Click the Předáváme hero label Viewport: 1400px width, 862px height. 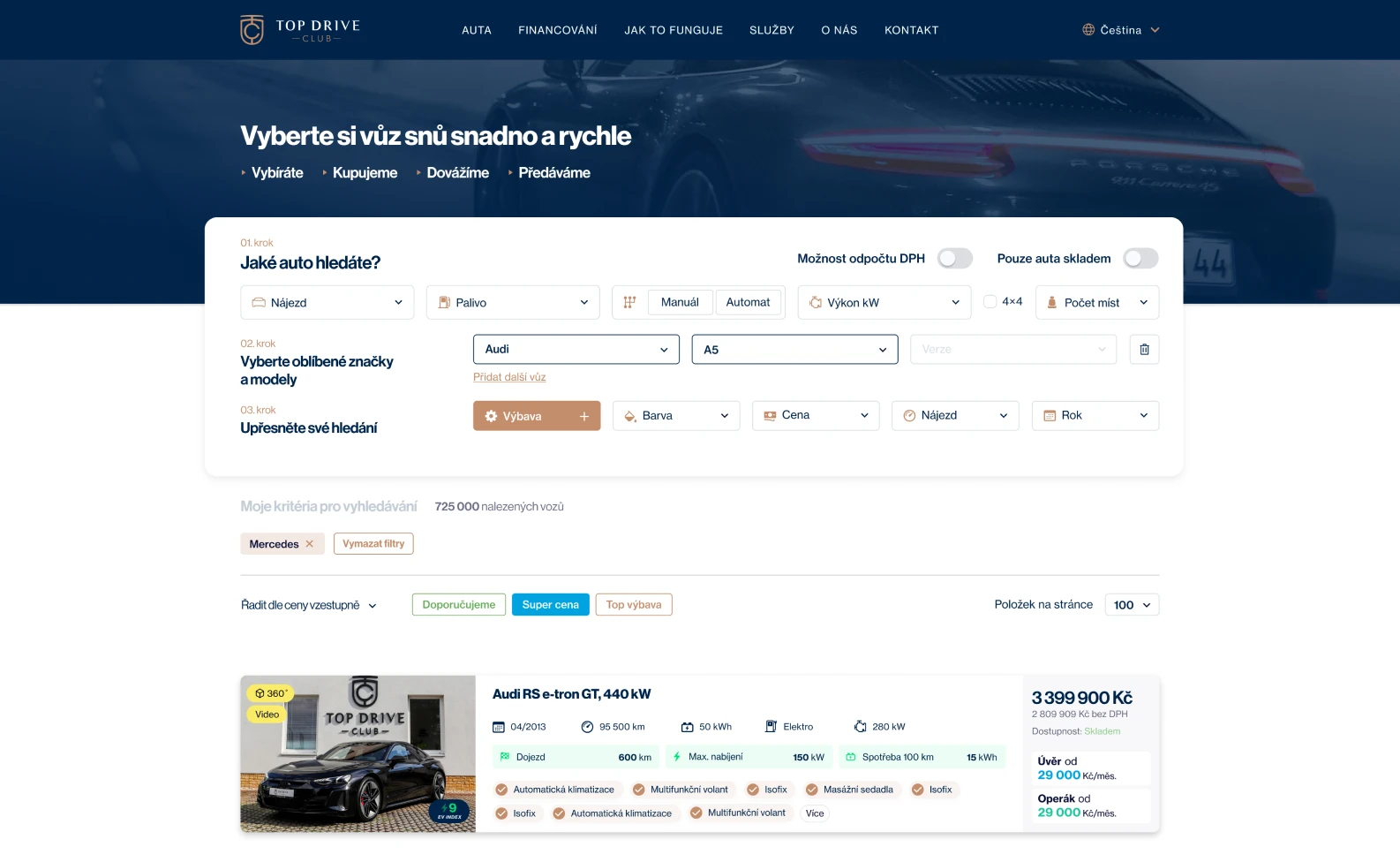(x=554, y=173)
